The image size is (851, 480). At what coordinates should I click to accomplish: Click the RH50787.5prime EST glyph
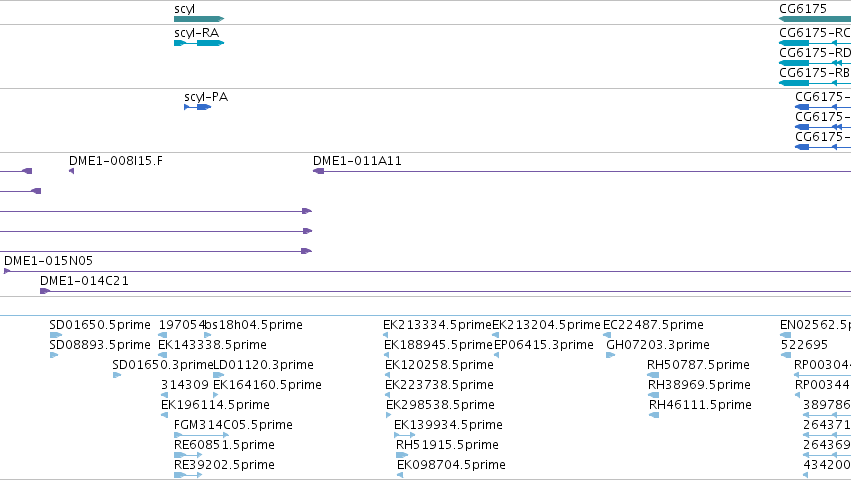653,375
